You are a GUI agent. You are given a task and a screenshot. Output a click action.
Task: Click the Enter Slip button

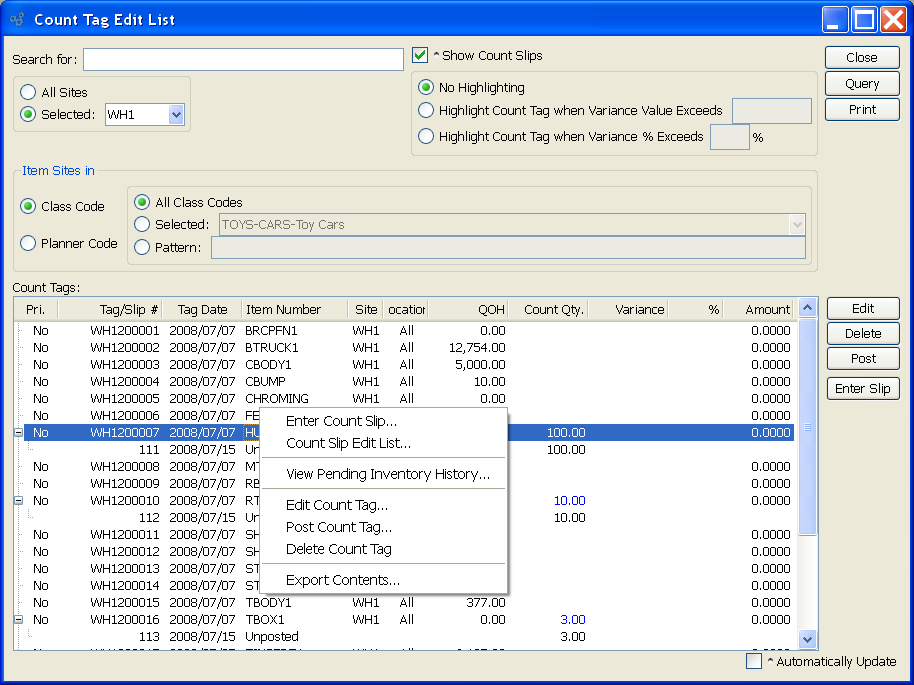[863, 389]
